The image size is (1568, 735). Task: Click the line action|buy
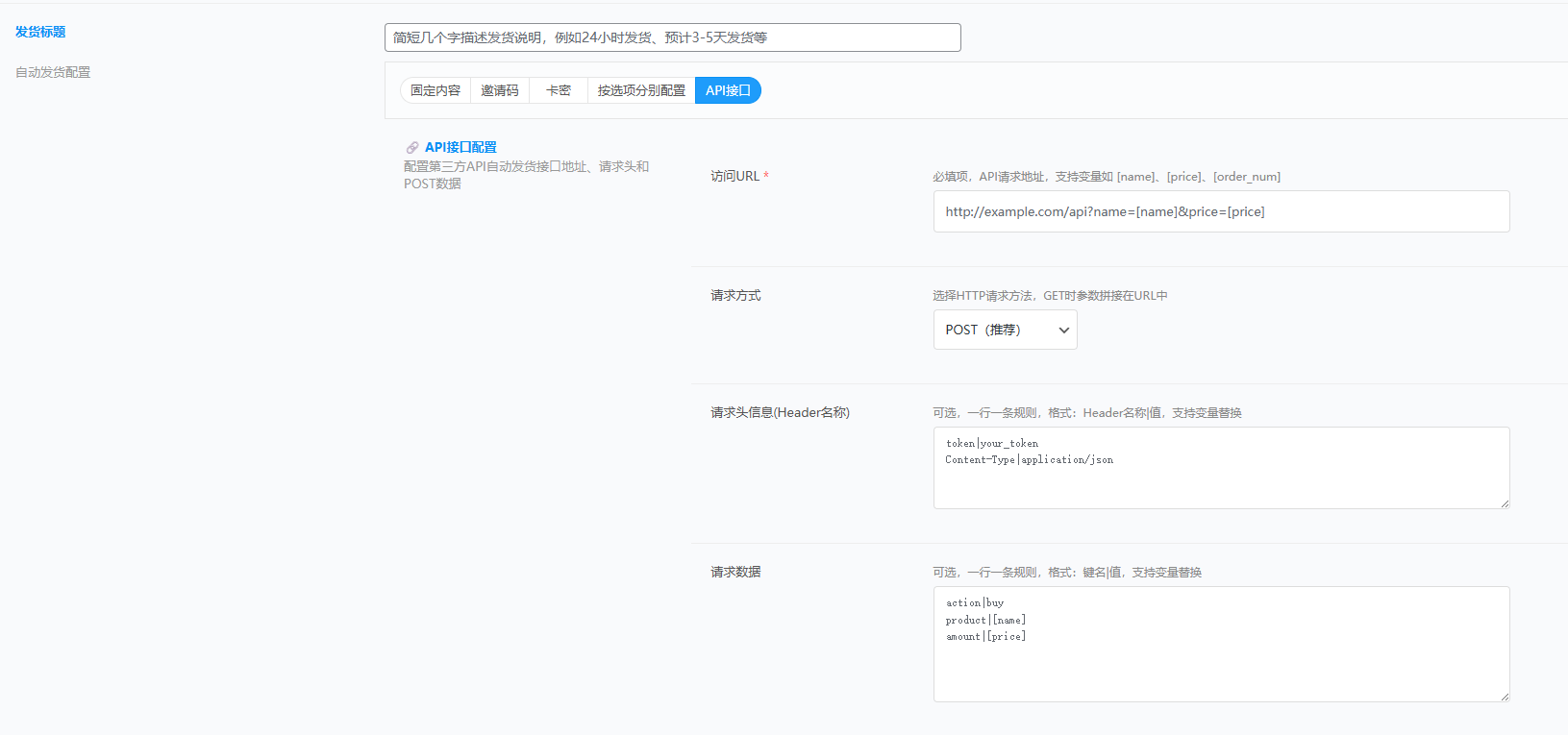975,602
